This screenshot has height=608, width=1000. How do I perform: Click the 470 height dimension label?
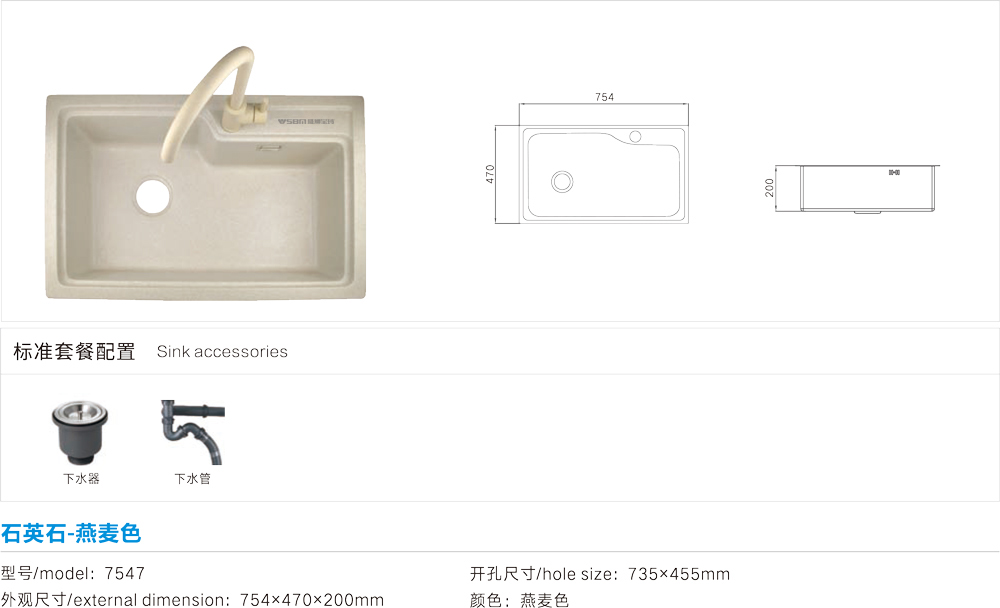point(490,174)
